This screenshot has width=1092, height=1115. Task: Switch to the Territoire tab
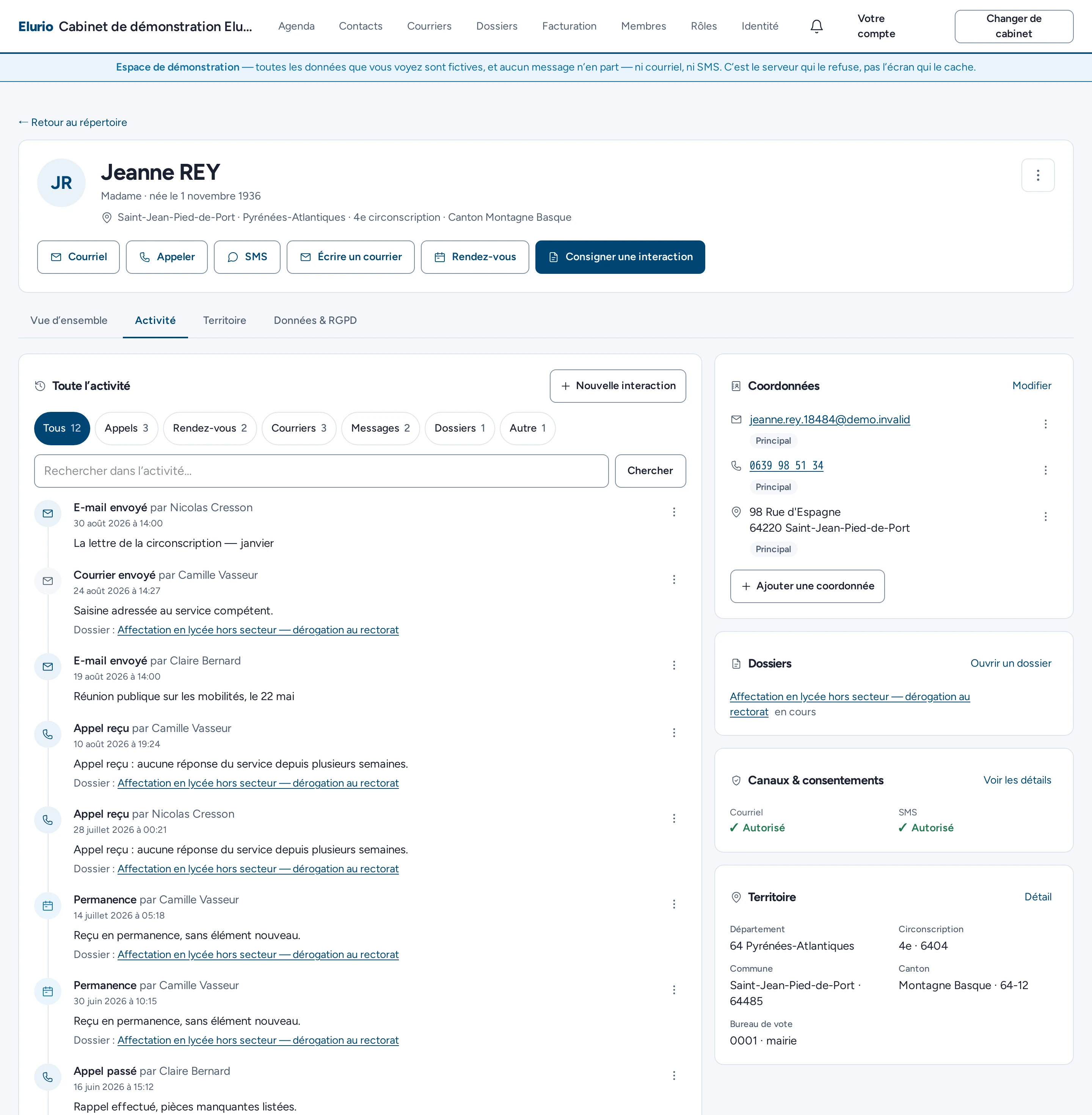click(x=224, y=320)
